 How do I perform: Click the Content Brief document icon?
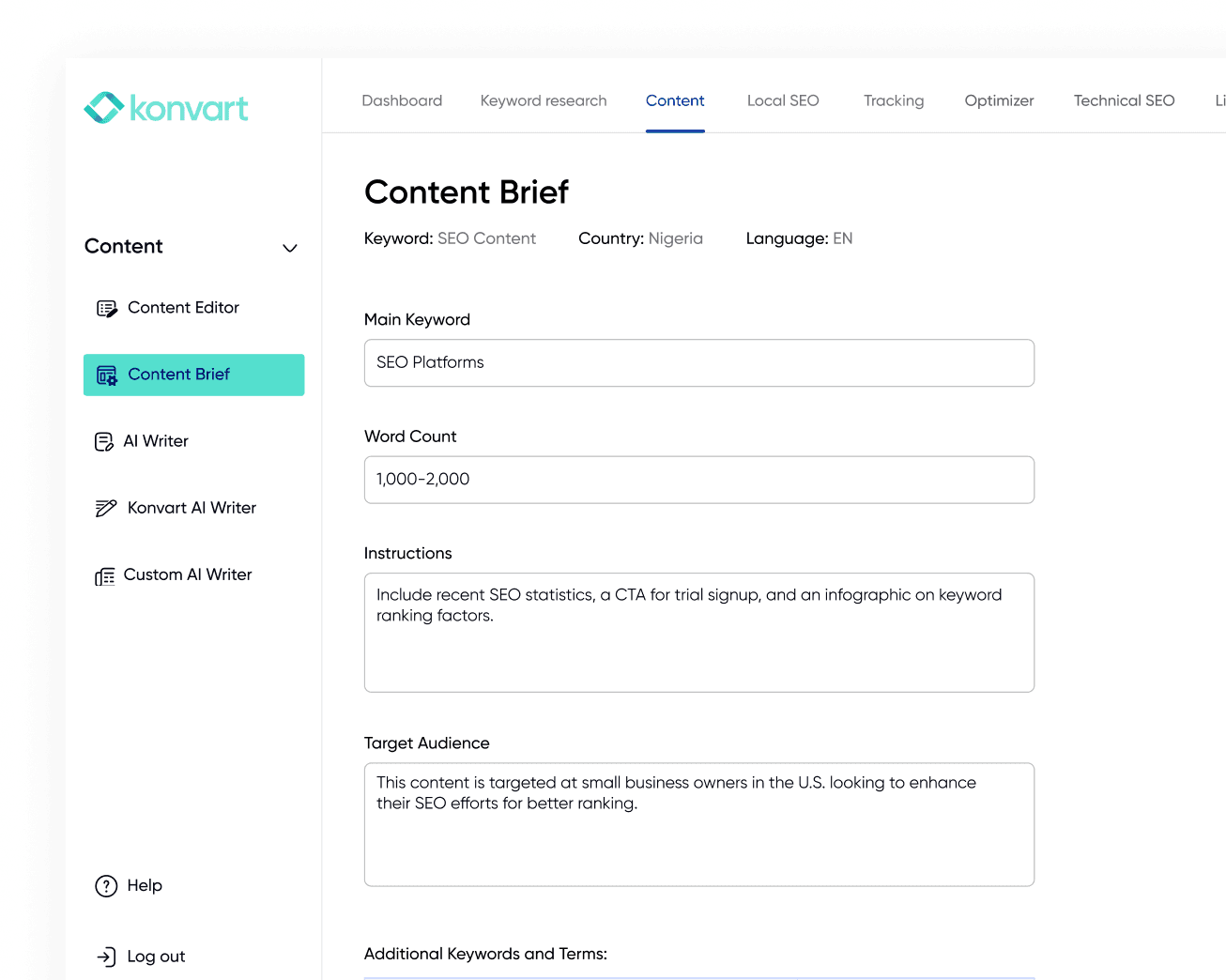106,374
